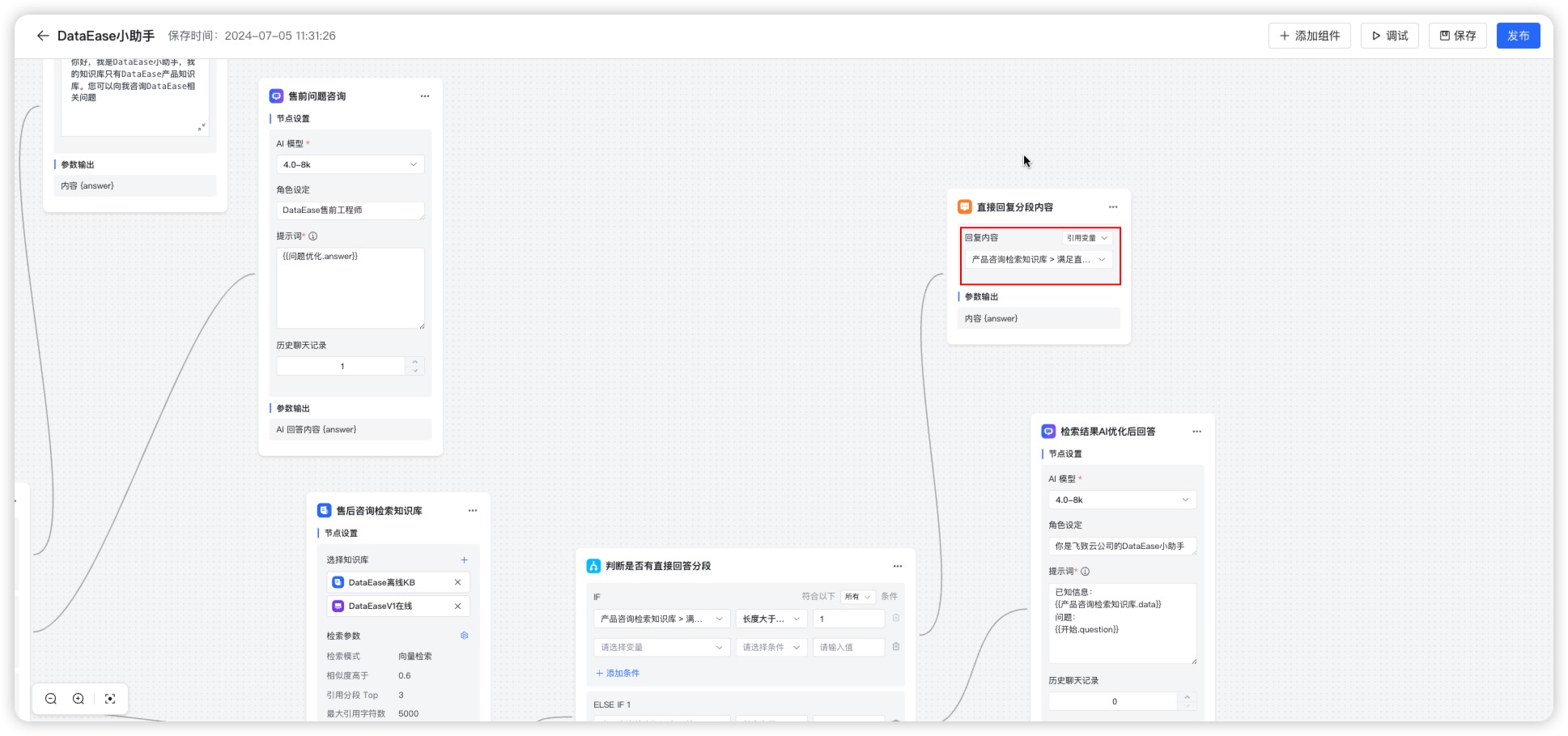Click the DataEaseV1在线 knowledge base icon
Viewport: 1568px width, 736px height.
click(338, 606)
